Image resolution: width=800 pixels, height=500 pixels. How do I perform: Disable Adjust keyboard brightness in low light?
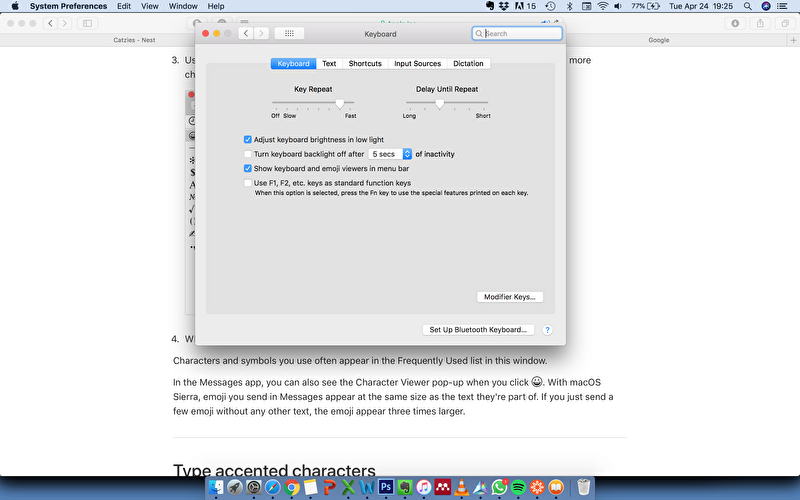pyautogui.click(x=248, y=140)
